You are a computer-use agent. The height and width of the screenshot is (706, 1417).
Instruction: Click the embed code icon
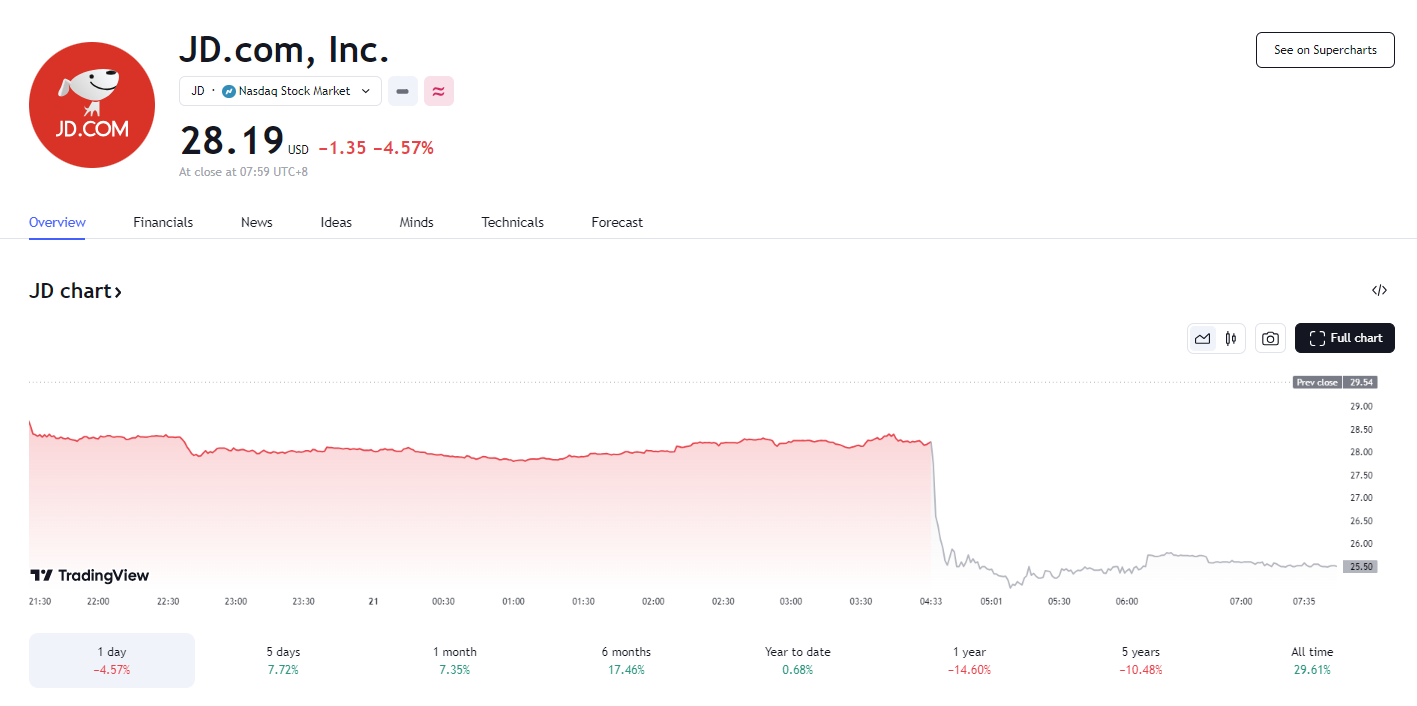pyautogui.click(x=1379, y=291)
